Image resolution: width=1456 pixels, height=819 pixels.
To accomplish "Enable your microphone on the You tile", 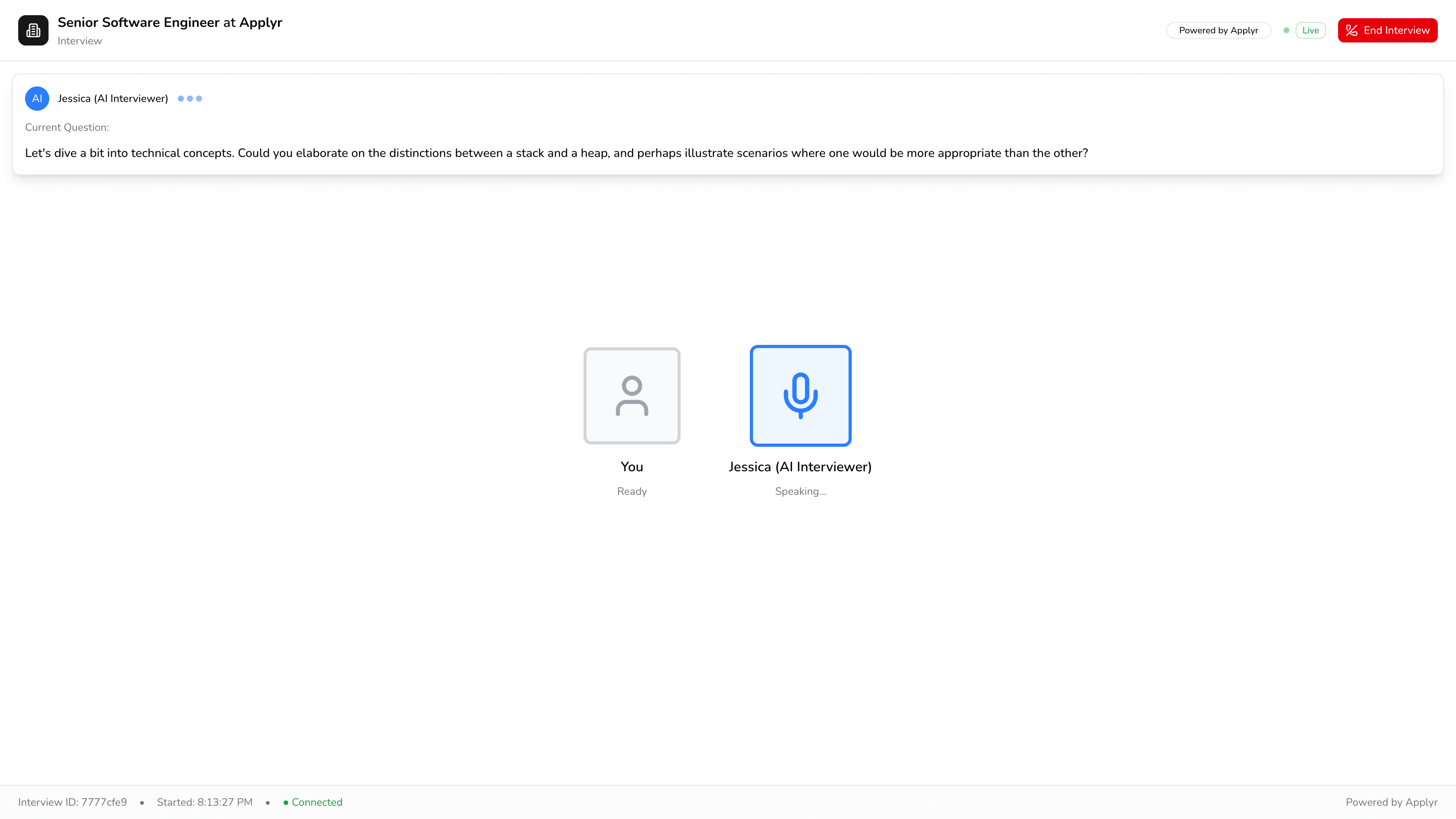I will (x=631, y=395).
